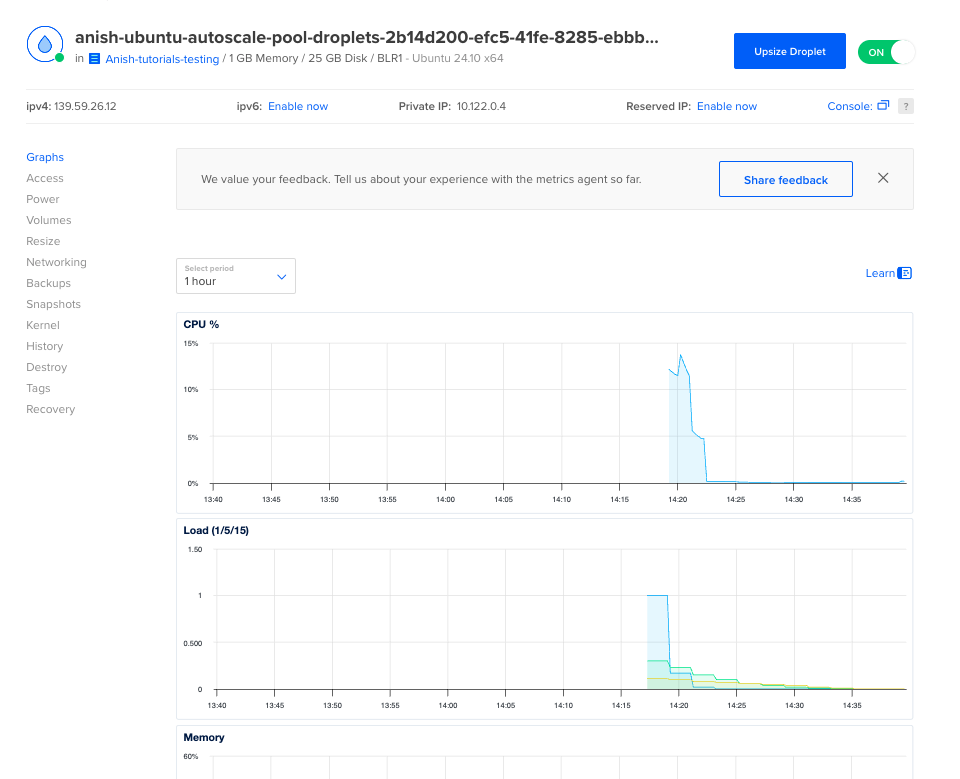Open the Console window icon
The width and height of the screenshot is (960, 779).
click(883, 106)
